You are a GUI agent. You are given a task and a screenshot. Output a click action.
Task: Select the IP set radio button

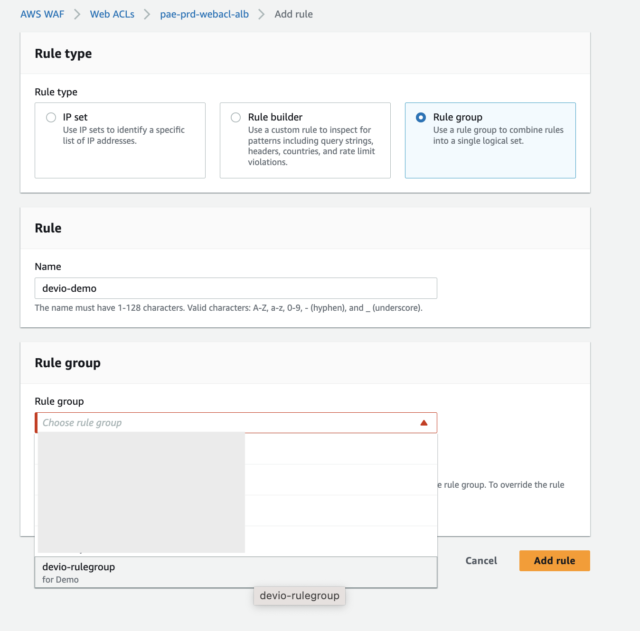51,118
